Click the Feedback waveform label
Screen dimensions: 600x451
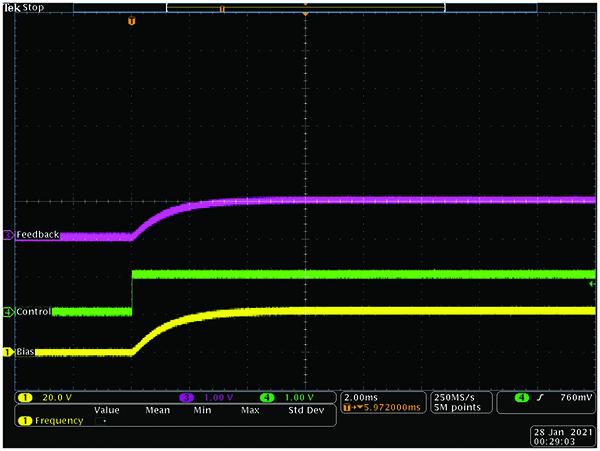(x=38, y=235)
